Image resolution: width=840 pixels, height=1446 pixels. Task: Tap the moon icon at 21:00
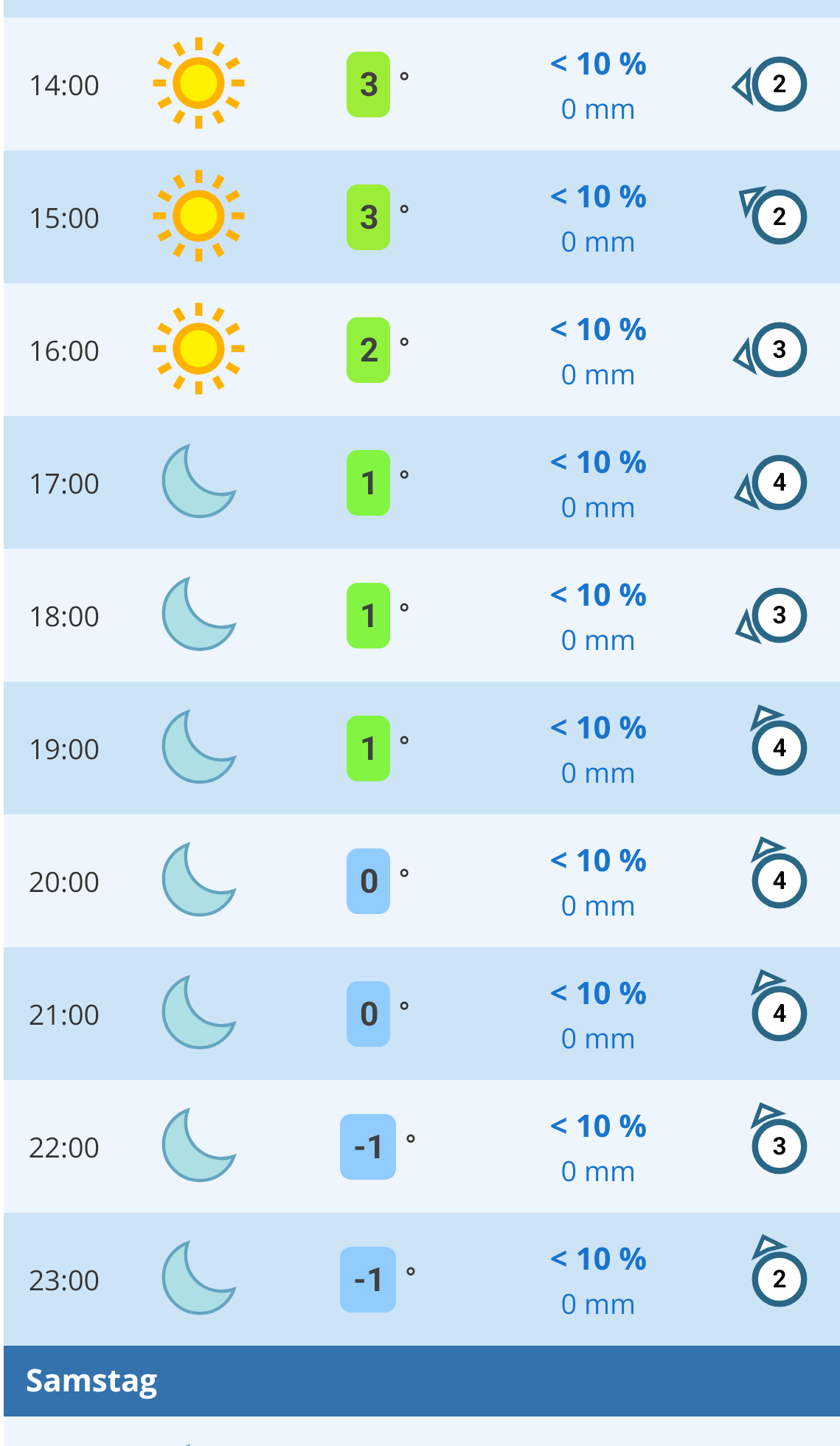tap(198, 1013)
